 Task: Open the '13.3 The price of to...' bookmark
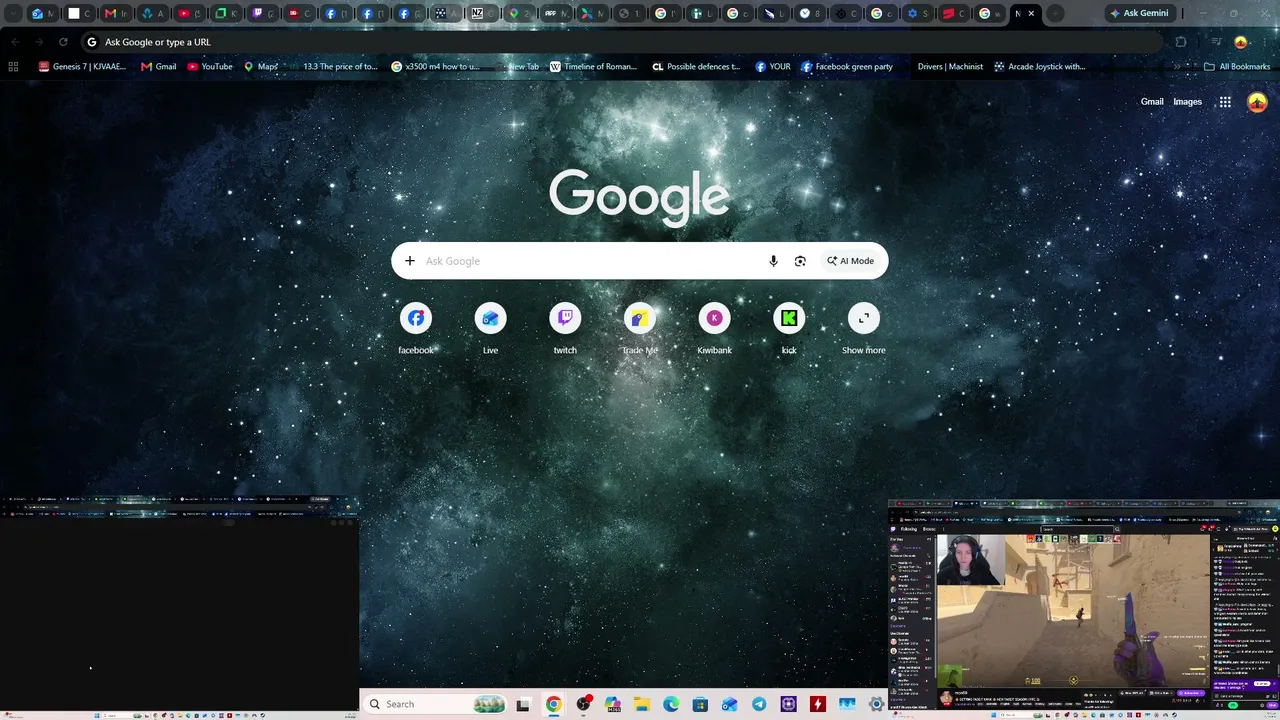332,67
